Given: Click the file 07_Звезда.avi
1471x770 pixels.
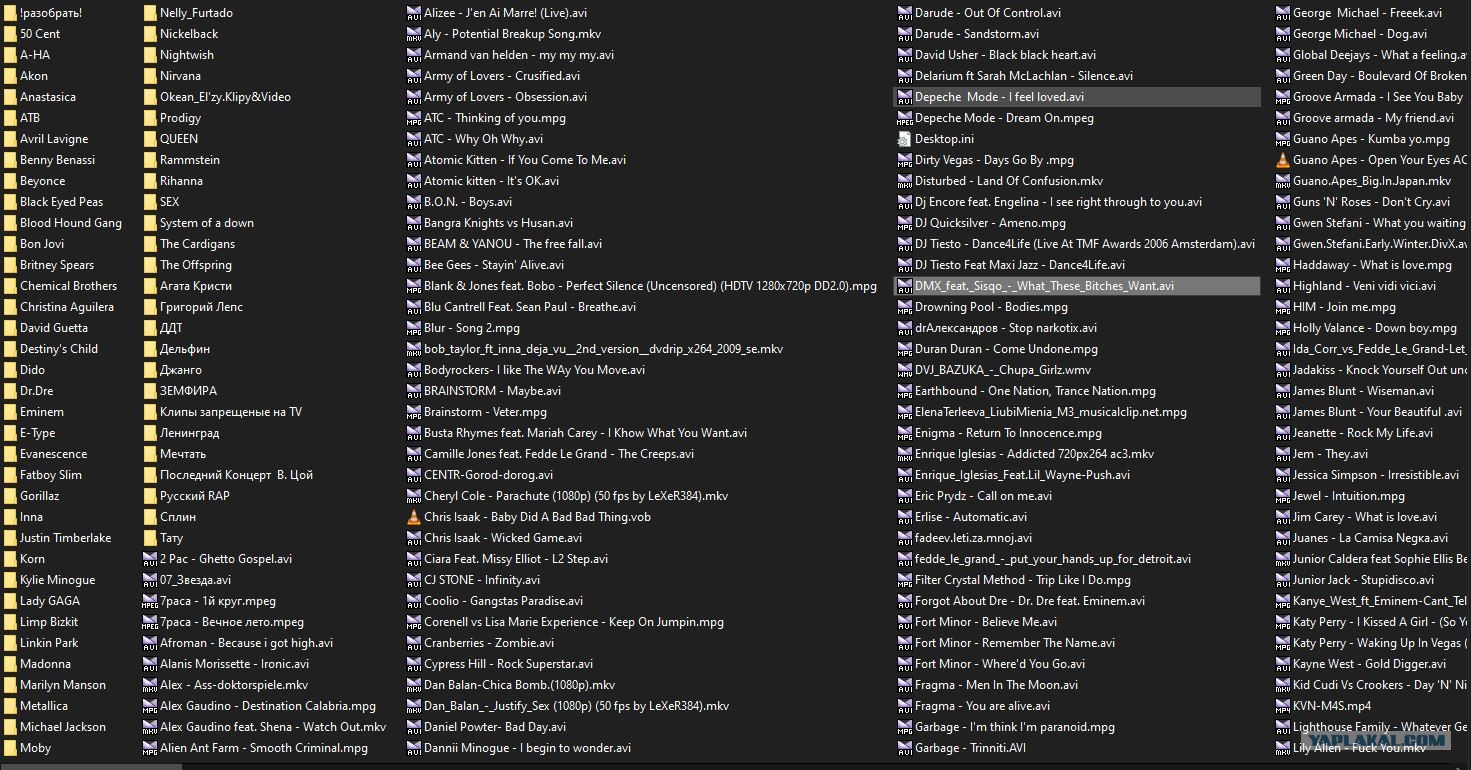Looking at the screenshot, I should (195, 580).
